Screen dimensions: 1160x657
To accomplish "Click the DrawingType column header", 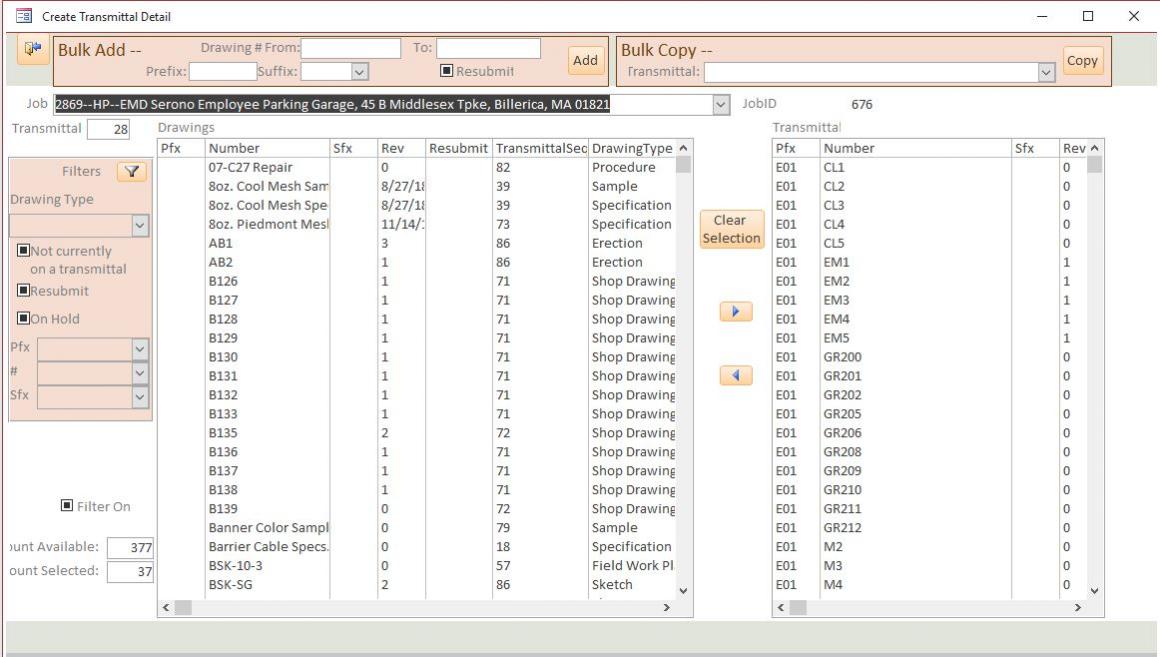I will click(x=633, y=148).
